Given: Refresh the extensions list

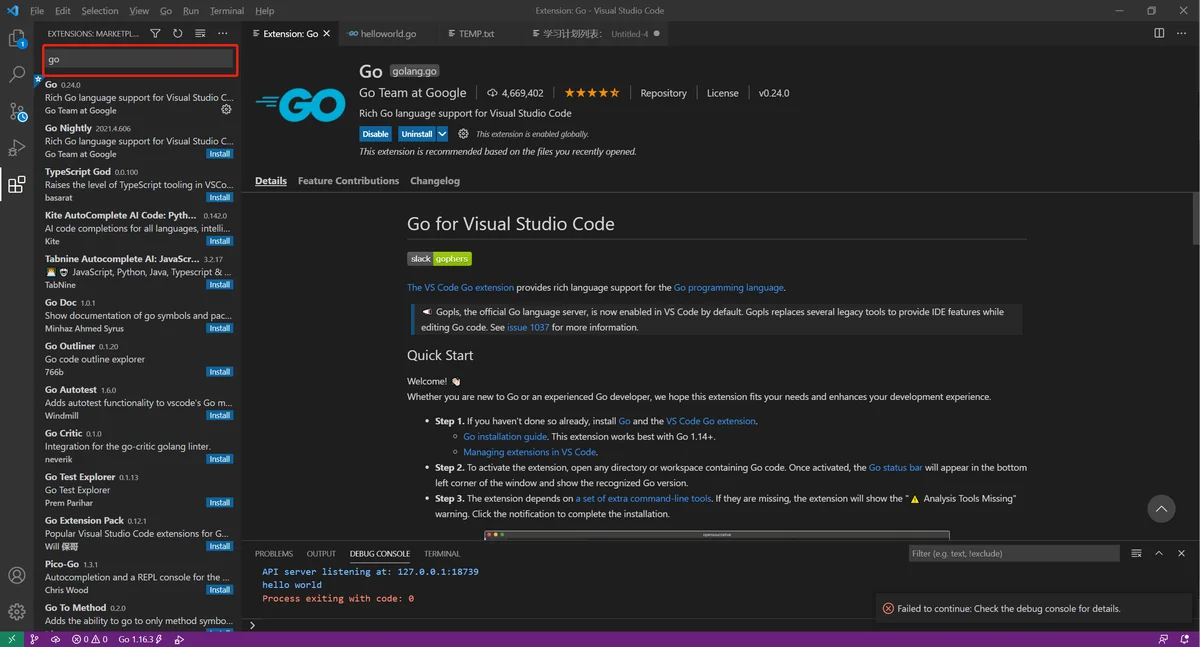Looking at the screenshot, I should (x=177, y=33).
